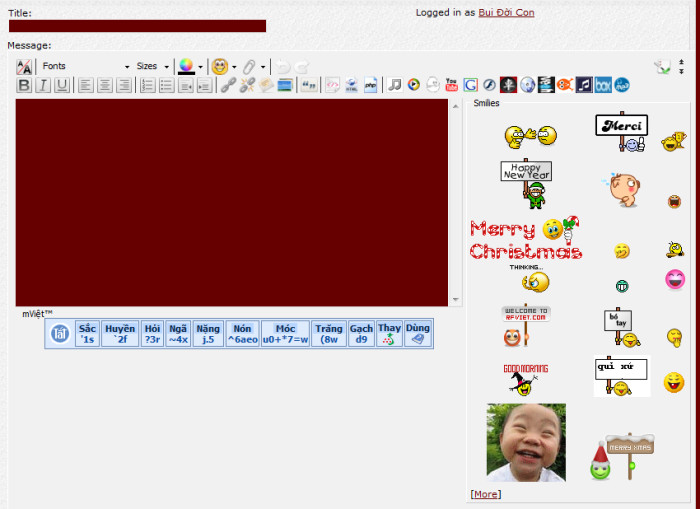Center align the text

[104, 85]
